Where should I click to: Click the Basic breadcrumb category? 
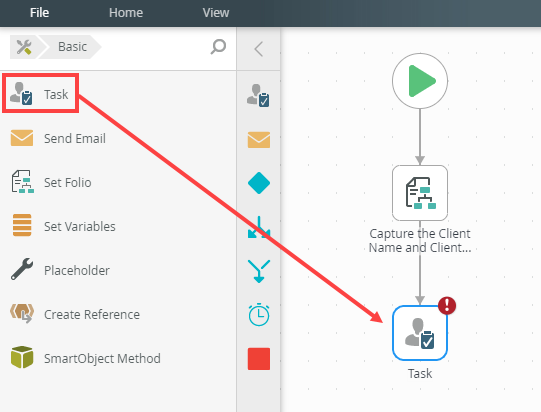[x=72, y=47]
